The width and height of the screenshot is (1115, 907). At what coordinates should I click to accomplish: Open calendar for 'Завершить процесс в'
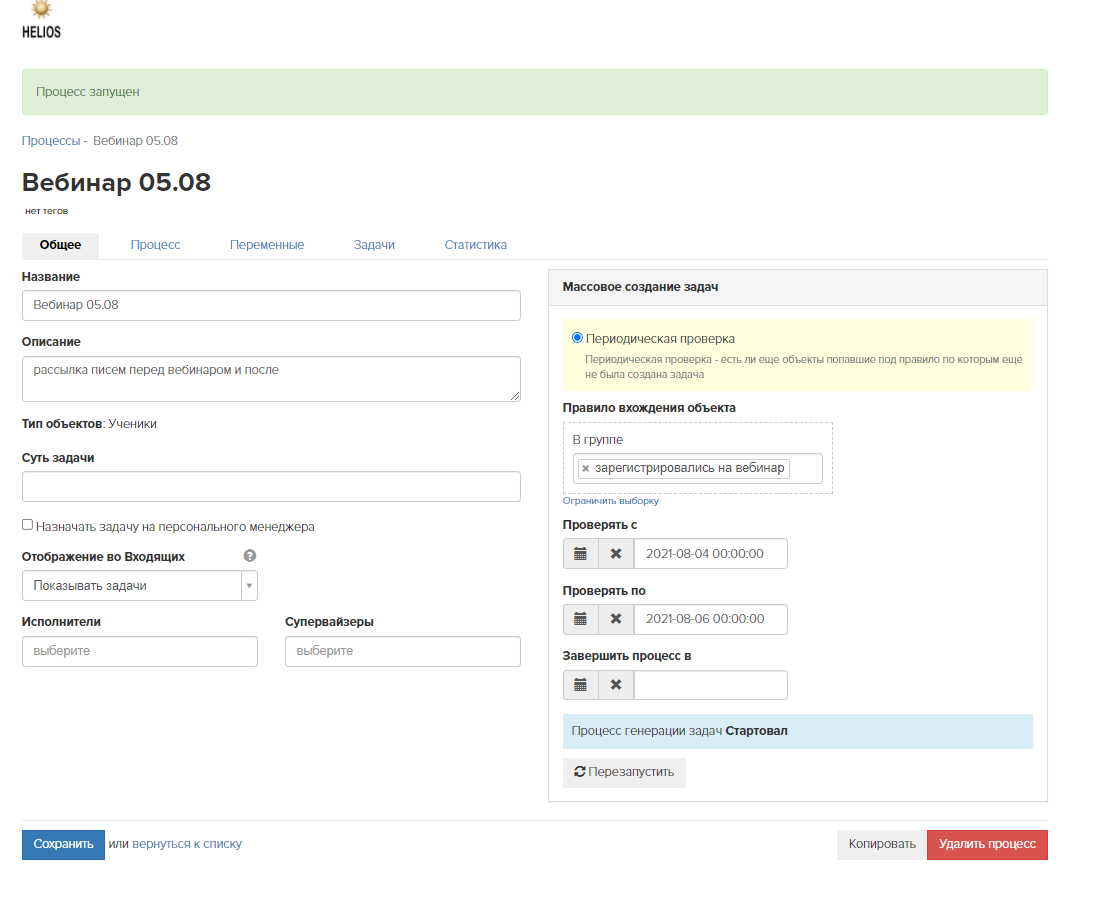580,685
